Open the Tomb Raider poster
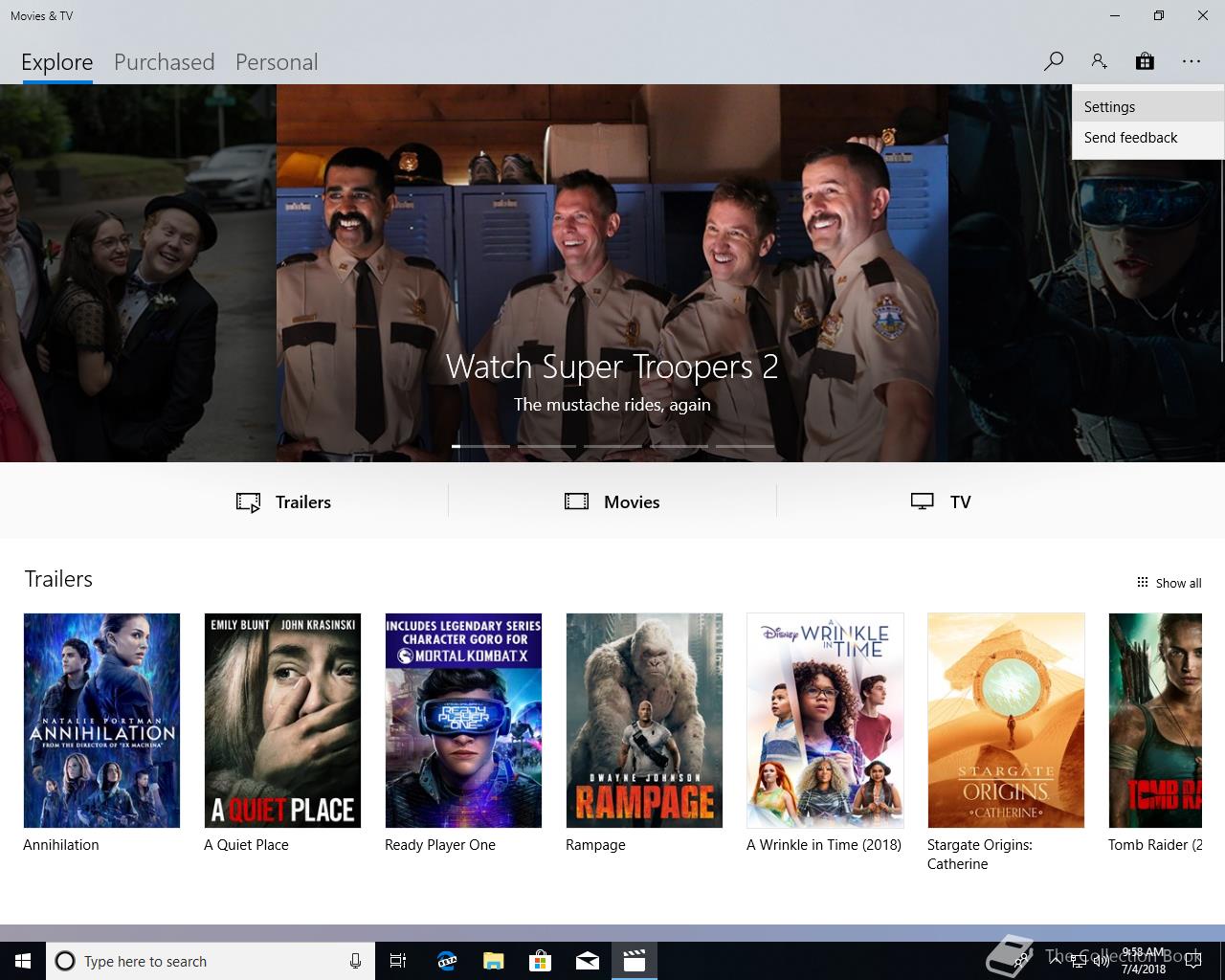 tap(1155, 721)
